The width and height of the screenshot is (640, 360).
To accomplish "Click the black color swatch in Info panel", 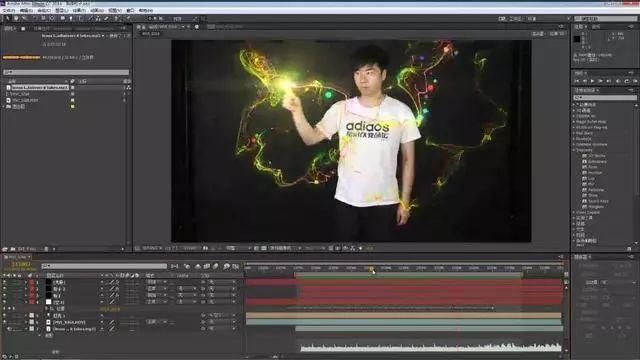I will pos(577,39).
